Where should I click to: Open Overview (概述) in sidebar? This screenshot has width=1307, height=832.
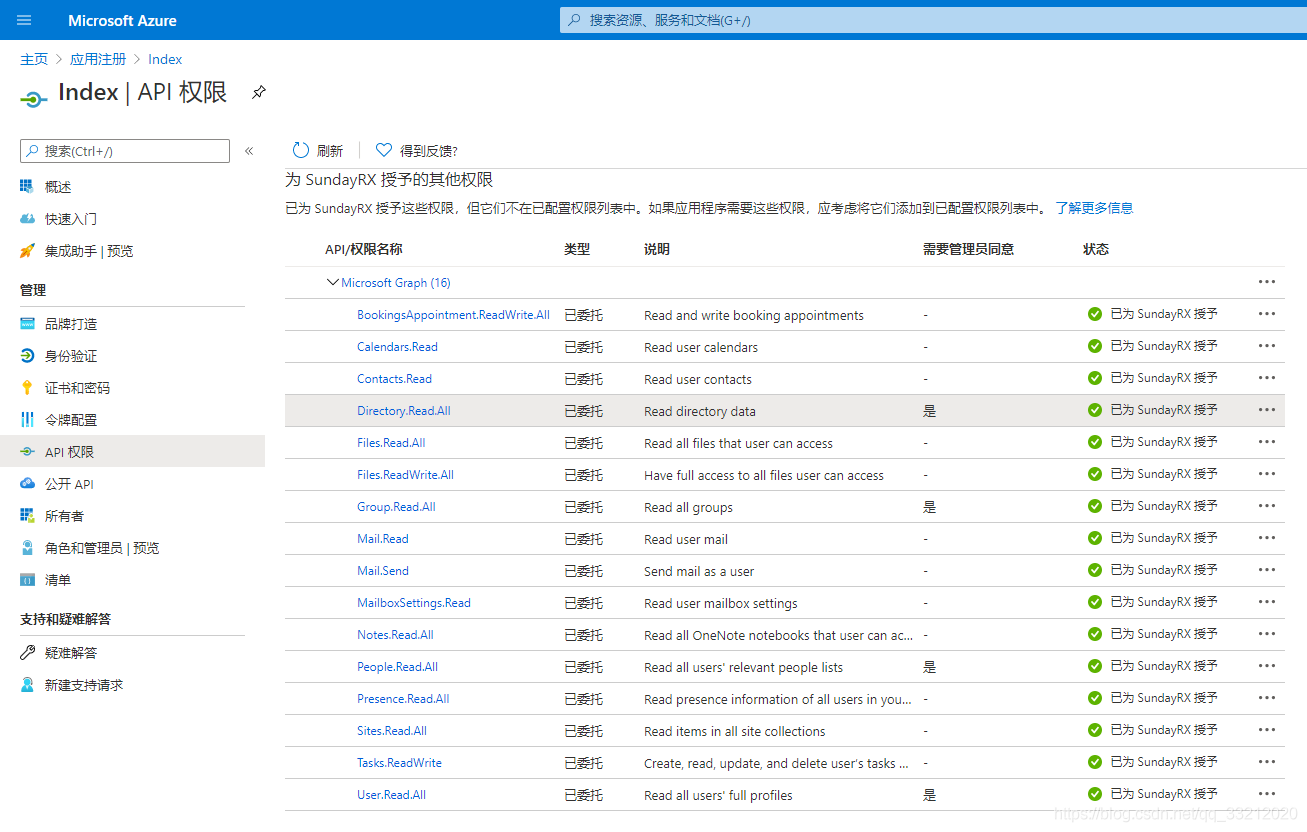(x=58, y=187)
